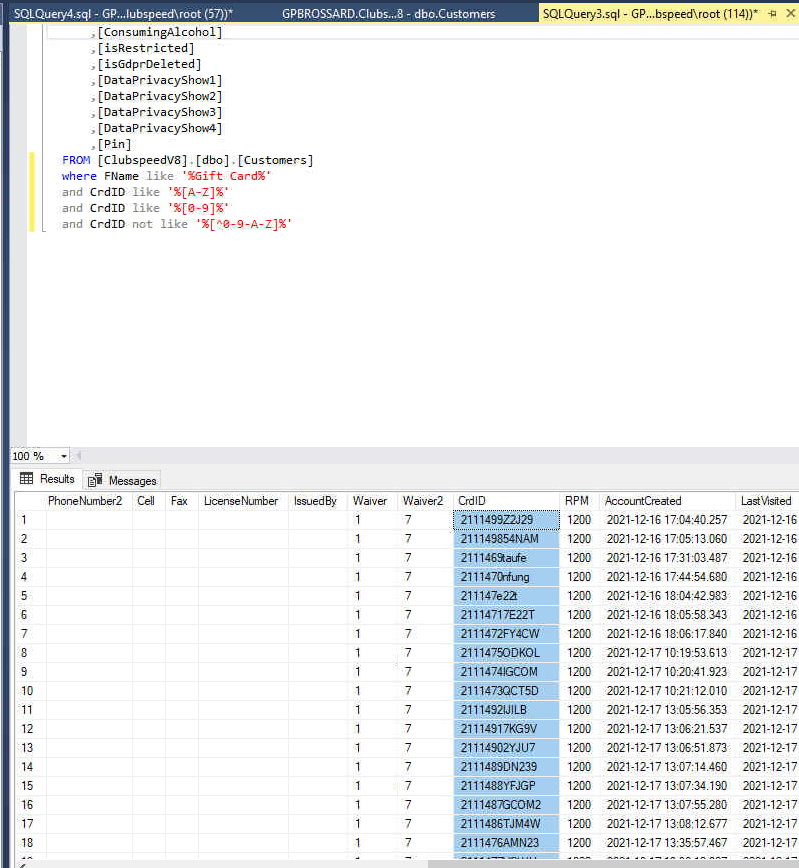Select row header number 1
This screenshot has width=799, height=868.
[x=30, y=520]
